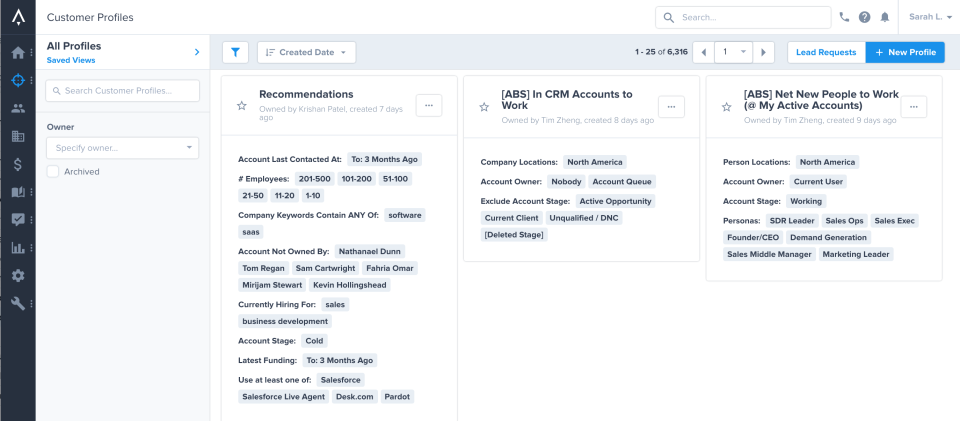
Task: Open the notifications bell
Action: point(885,17)
